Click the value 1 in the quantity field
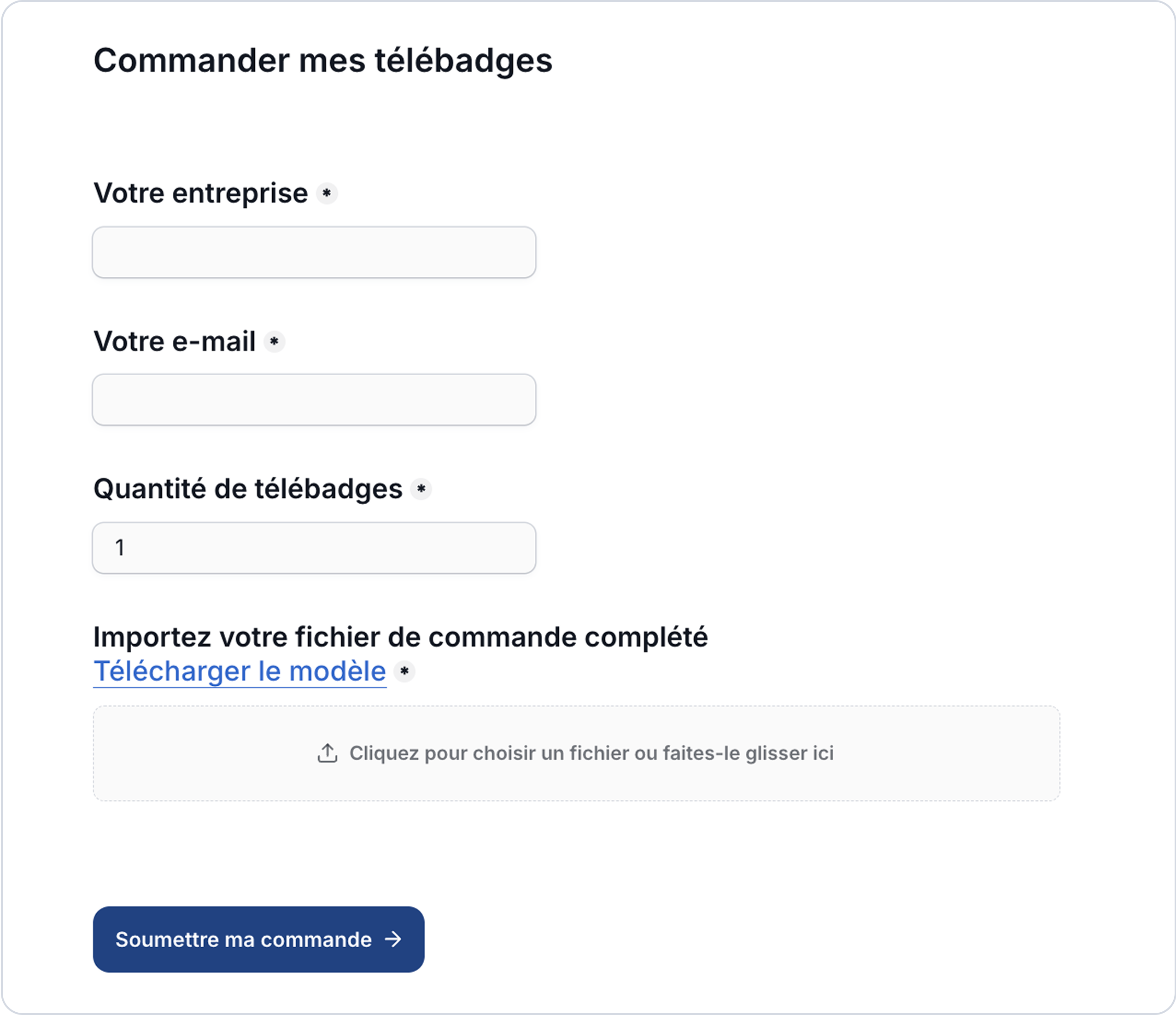The width and height of the screenshot is (1176, 1015). tap(120, 548)
